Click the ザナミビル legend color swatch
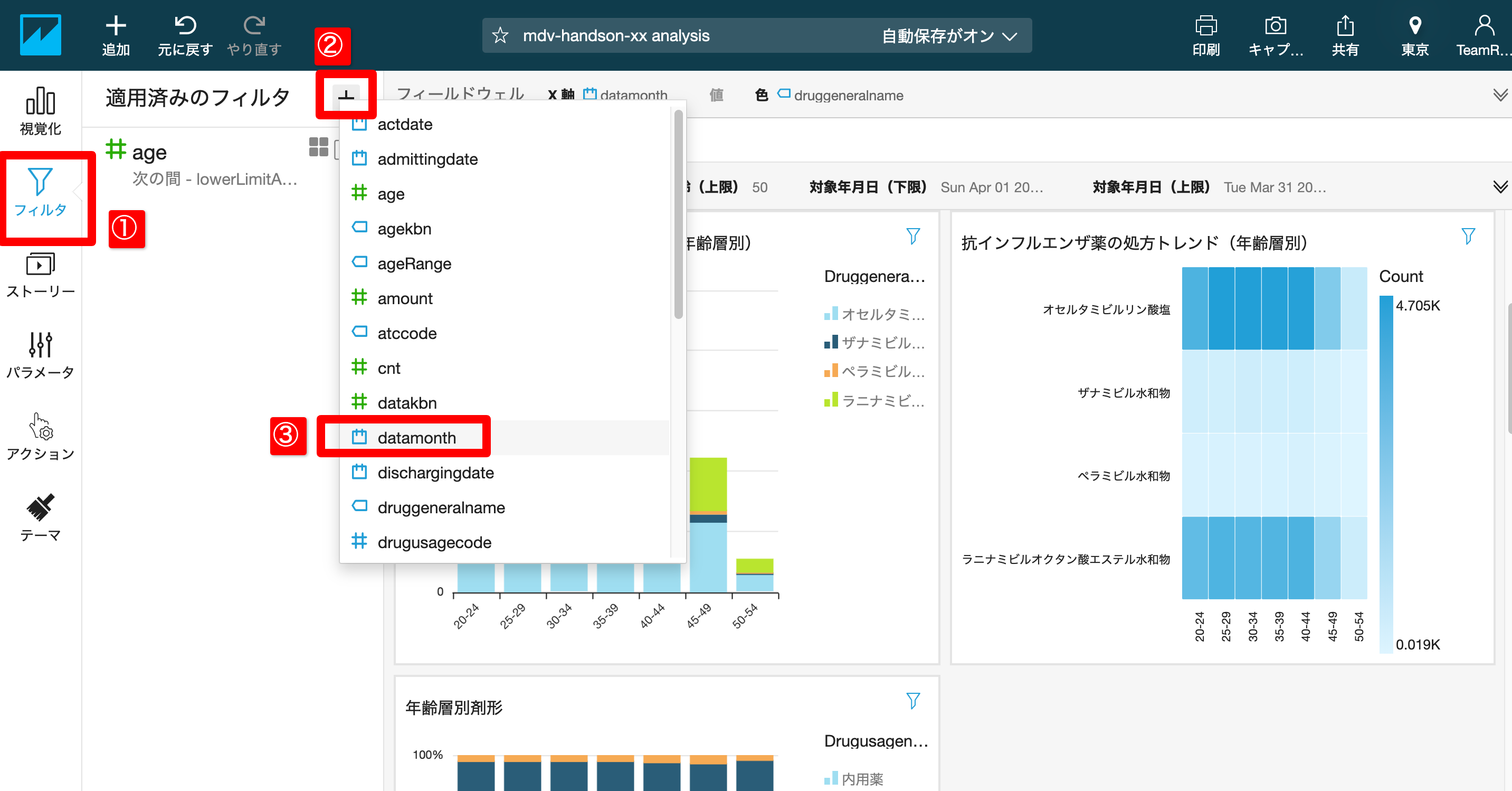This screenshot has width=1512, height=791. [831, 342]
